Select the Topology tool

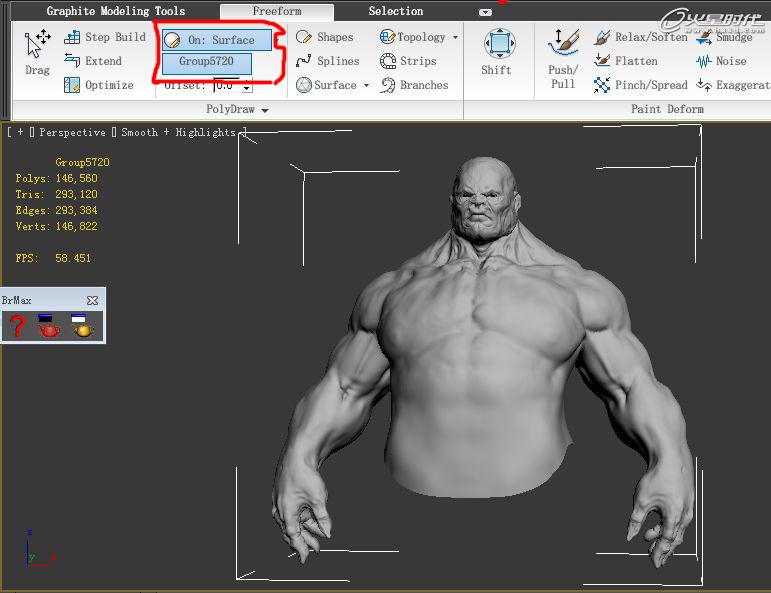[x=413, y=37]
